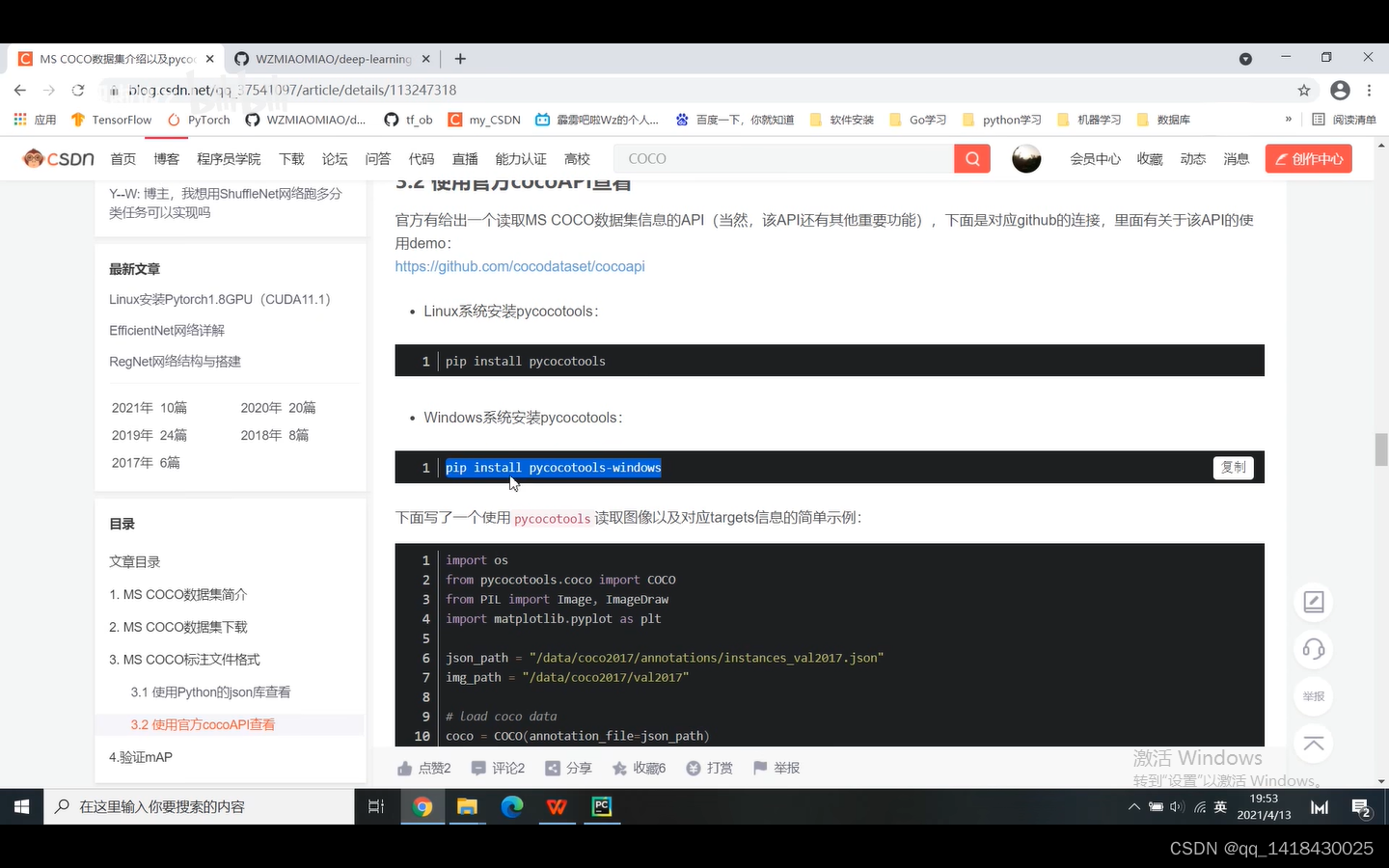Open 论坛 in the CSDN navigation
The height and width of the screenshot is (868, 1389).
(x=335, y=159)
